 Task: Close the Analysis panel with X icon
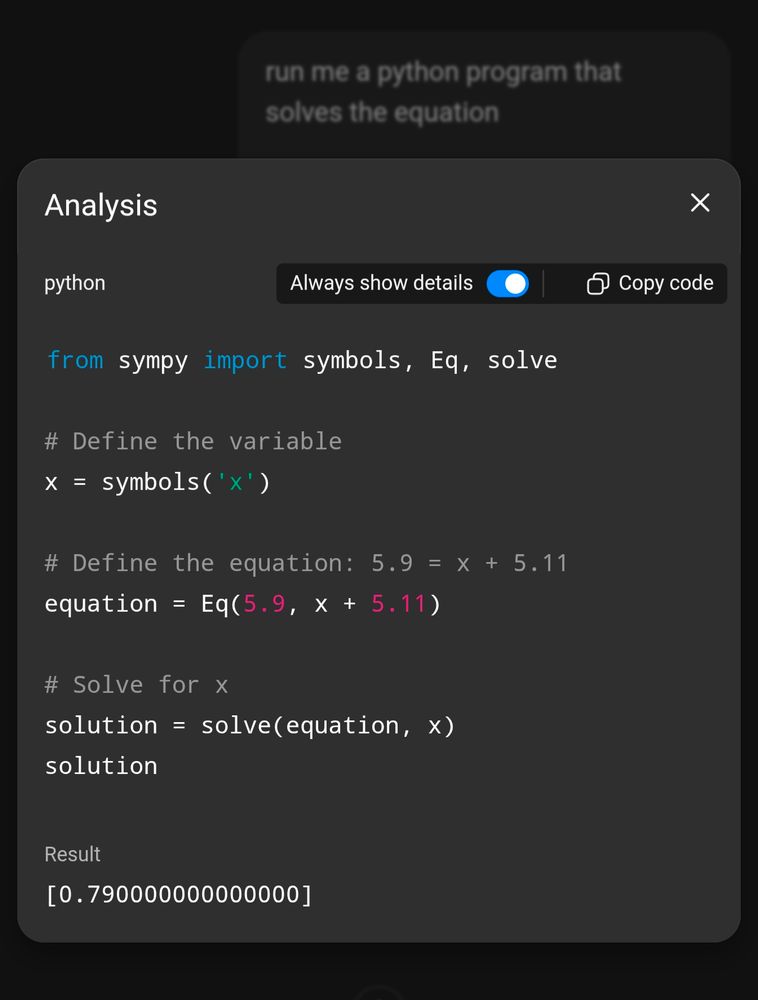tap(700, 203)
